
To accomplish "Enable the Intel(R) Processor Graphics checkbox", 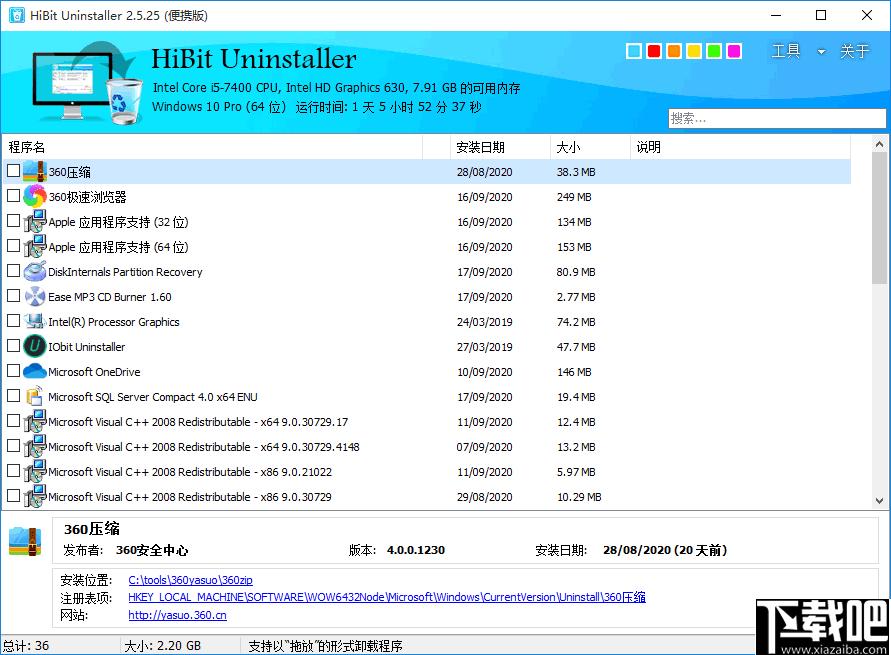I will [x=13, y=321].
